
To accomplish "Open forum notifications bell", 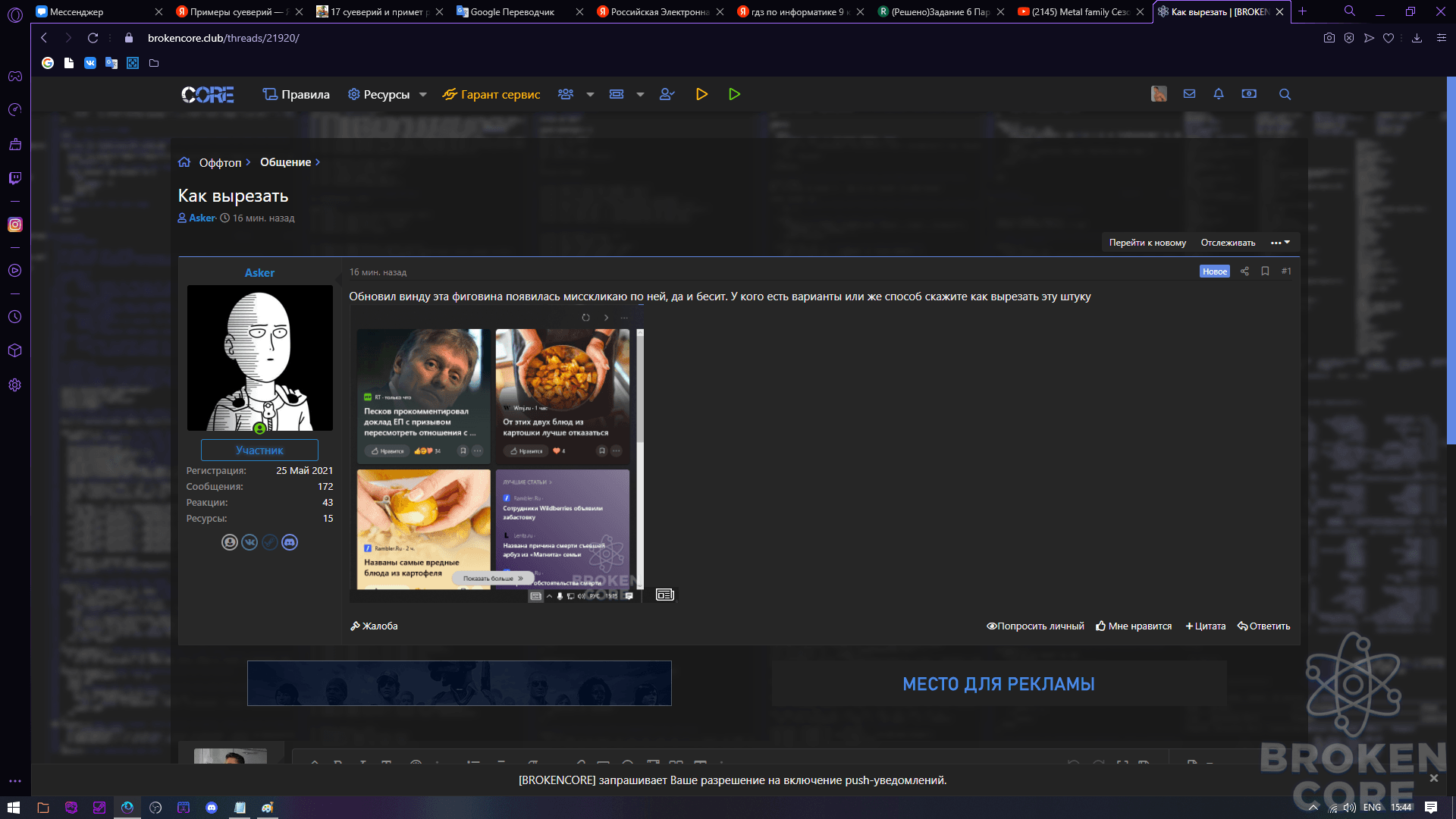I will [x=1219, y=94].
